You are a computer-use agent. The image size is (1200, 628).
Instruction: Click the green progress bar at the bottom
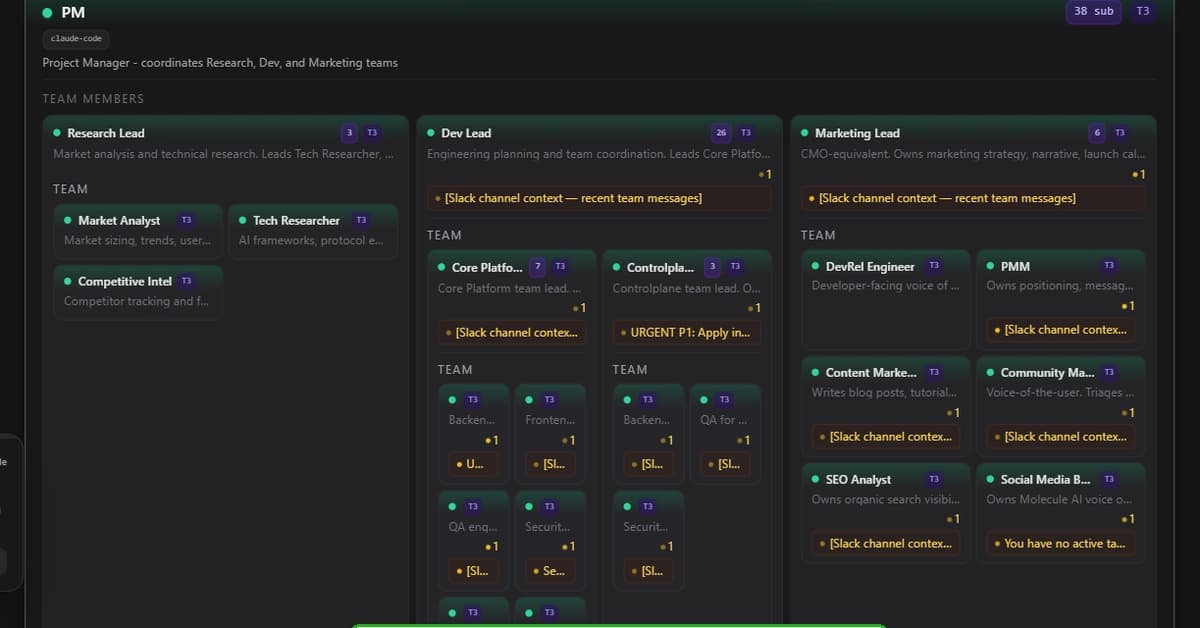(x=618, y=626)
